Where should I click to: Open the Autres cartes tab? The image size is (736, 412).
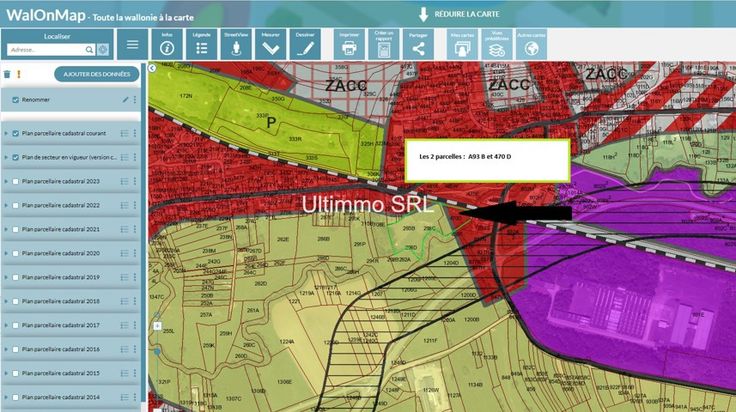coord(531,47)
